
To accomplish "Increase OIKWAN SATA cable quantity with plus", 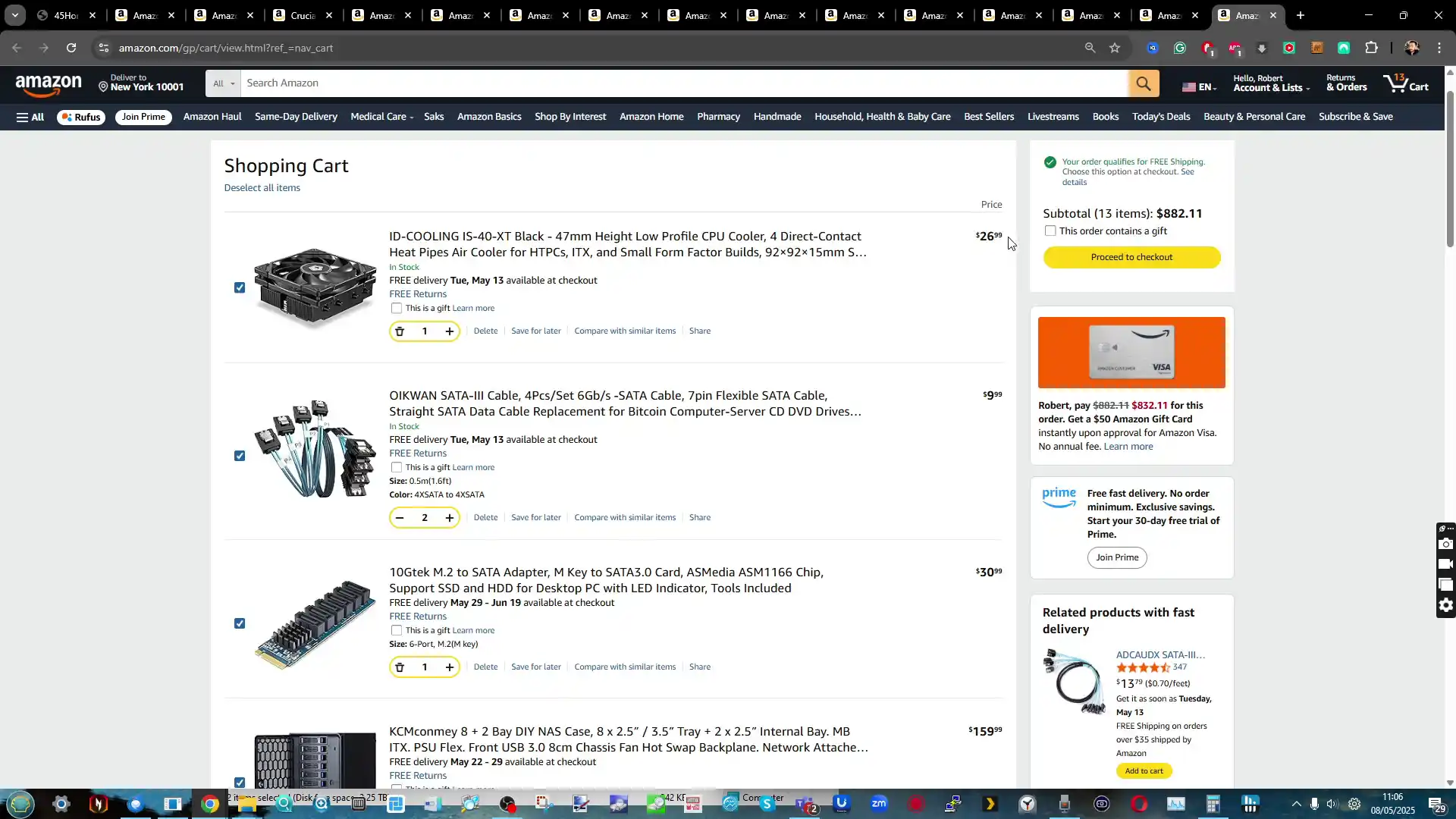I will [450, 518].
